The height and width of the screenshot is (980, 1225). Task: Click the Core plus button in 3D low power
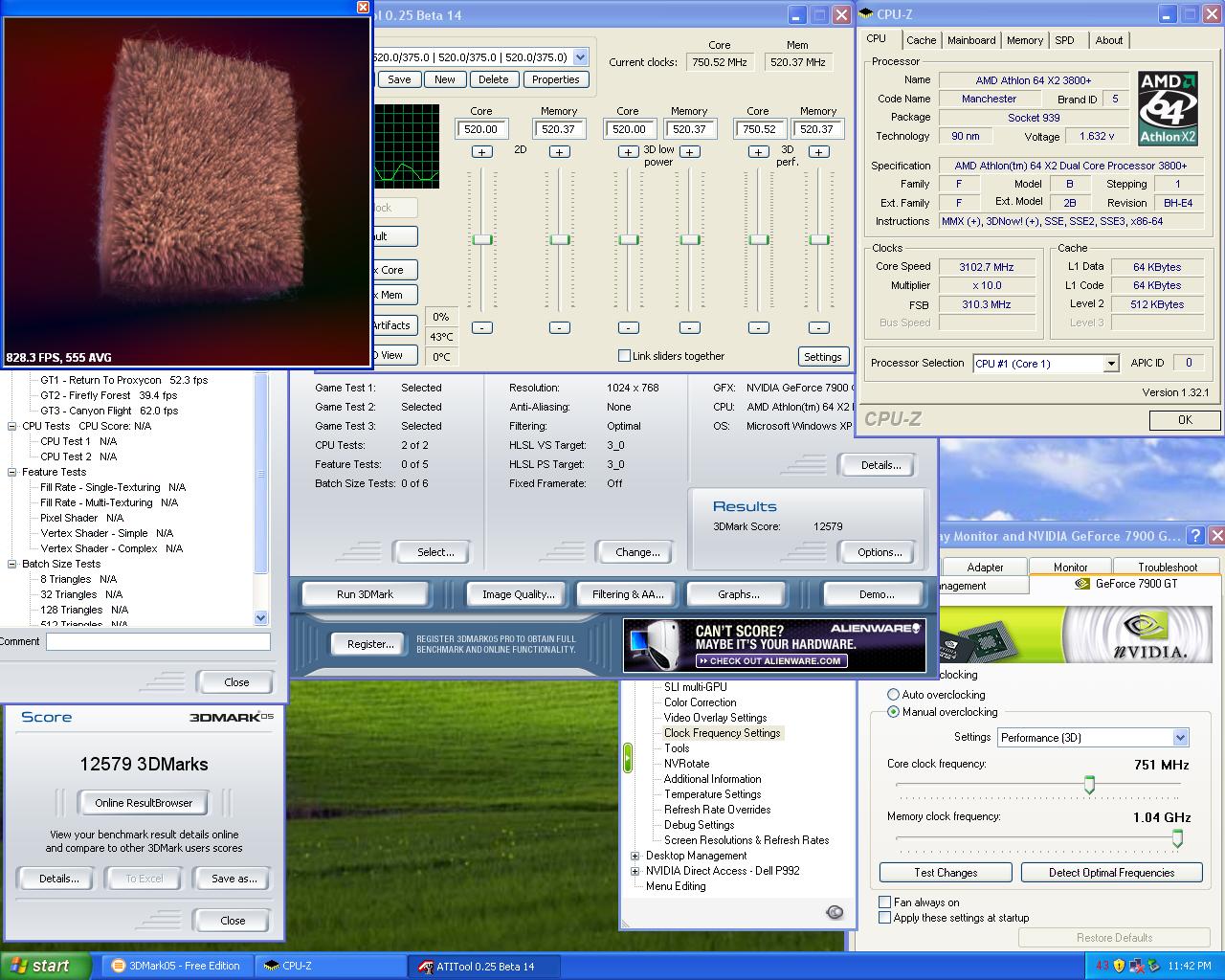[629, 152]
